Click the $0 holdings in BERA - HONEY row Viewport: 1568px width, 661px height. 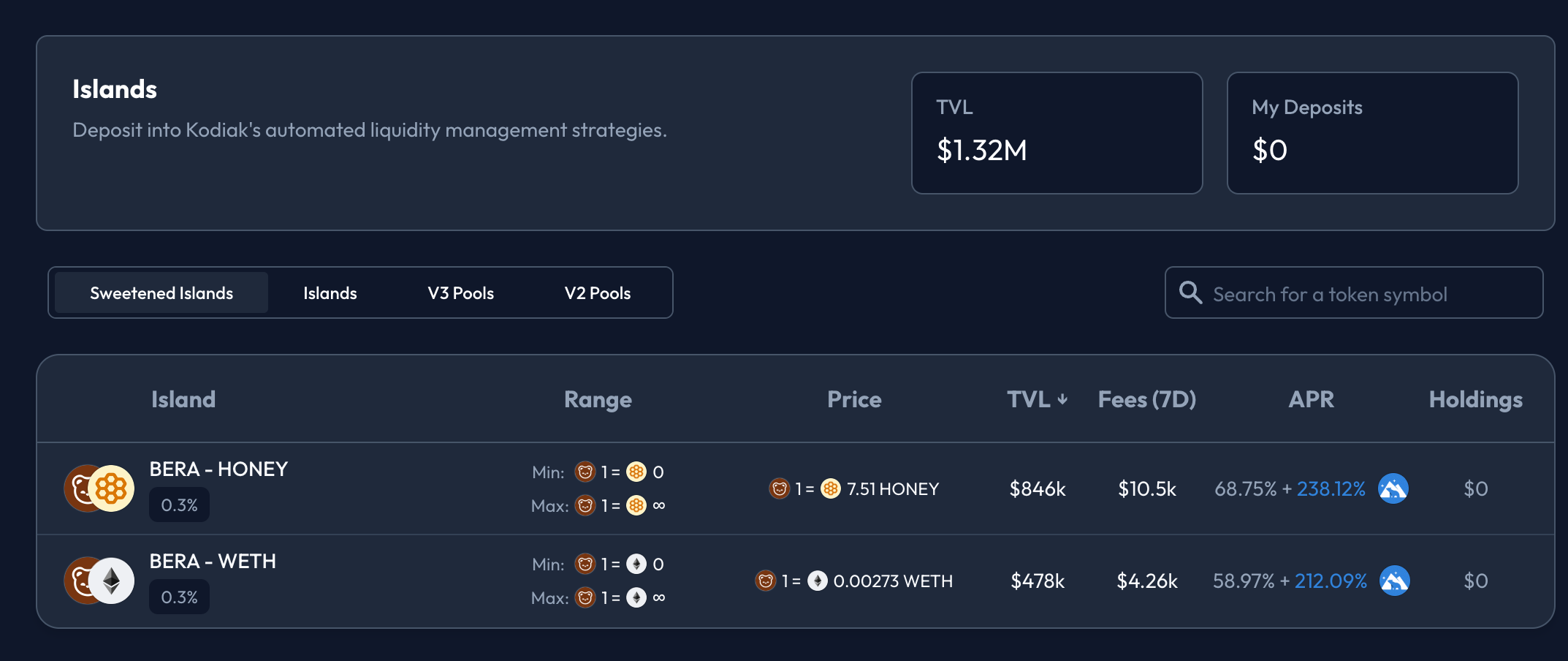1476,489
